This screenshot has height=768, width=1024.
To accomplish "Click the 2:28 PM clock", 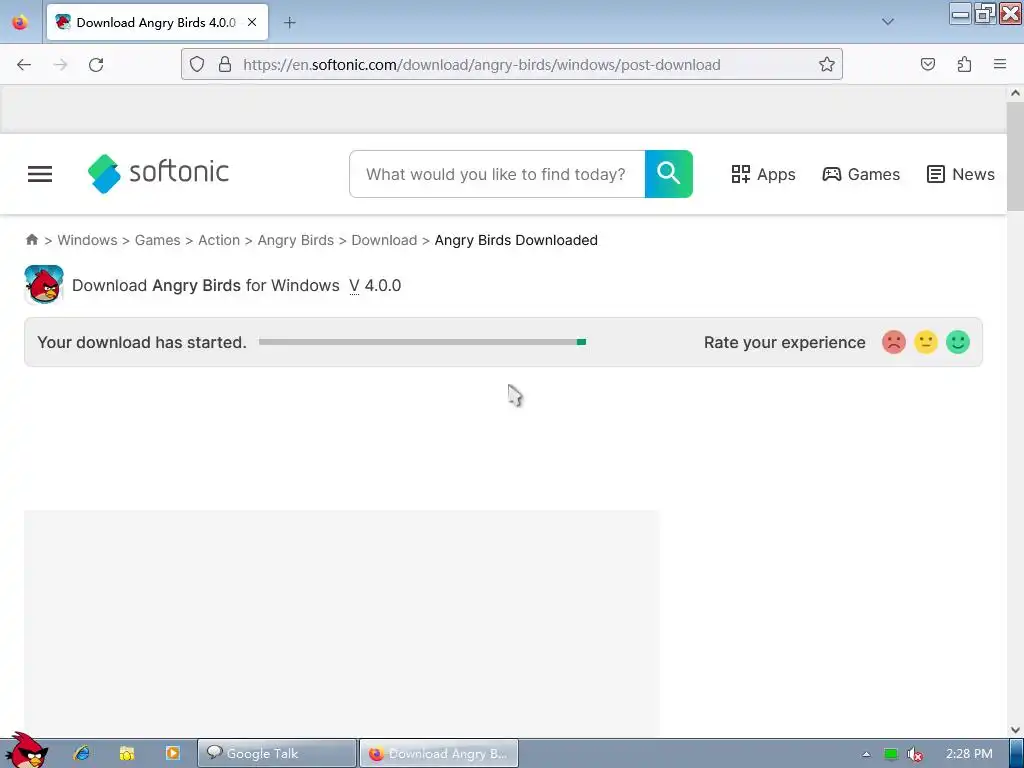I will pos(969,754).
